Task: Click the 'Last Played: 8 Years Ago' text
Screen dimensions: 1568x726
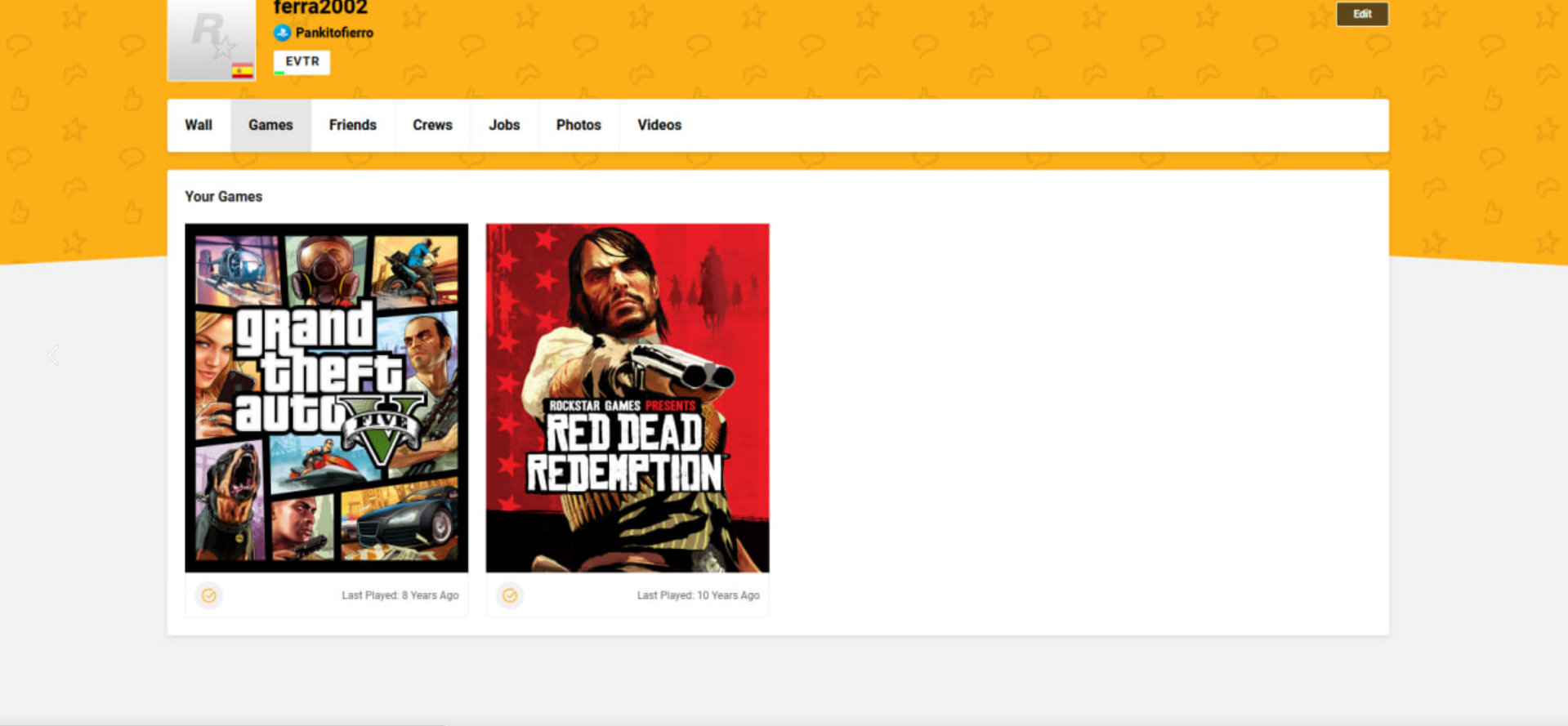Action: pos(400,595)
